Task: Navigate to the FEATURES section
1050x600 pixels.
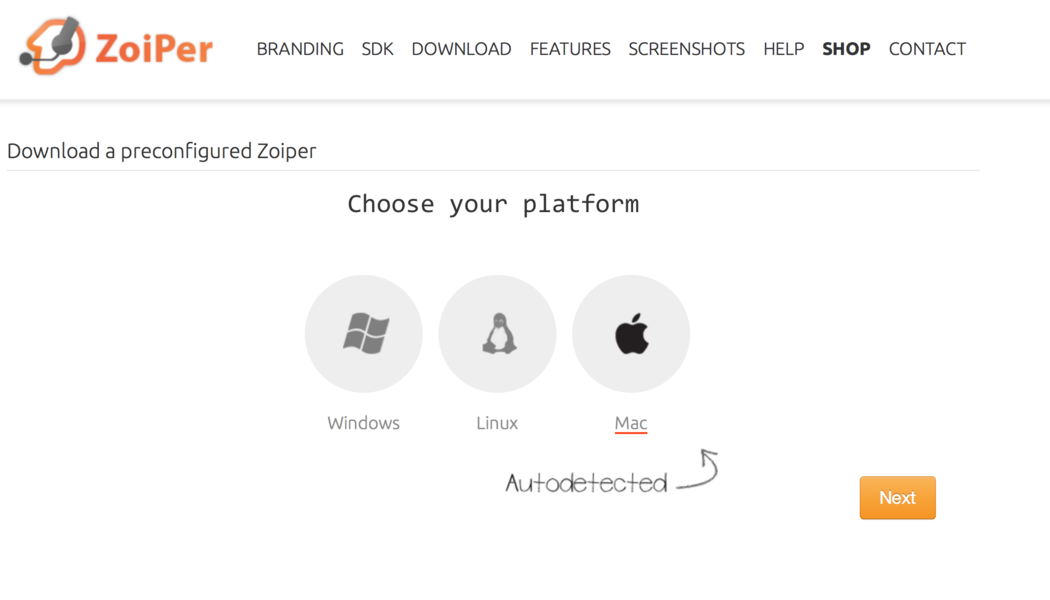Action: click(570, 49)
